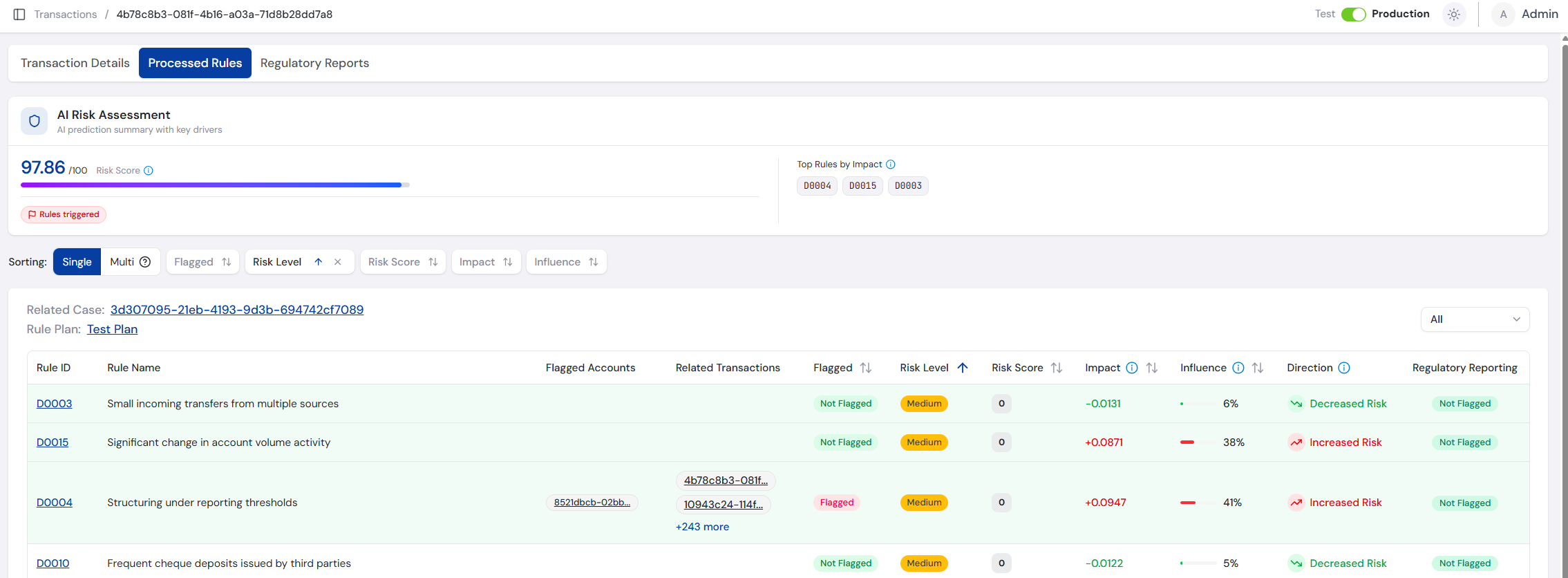Switch theme with the sun icon

tap(1454, 15)
